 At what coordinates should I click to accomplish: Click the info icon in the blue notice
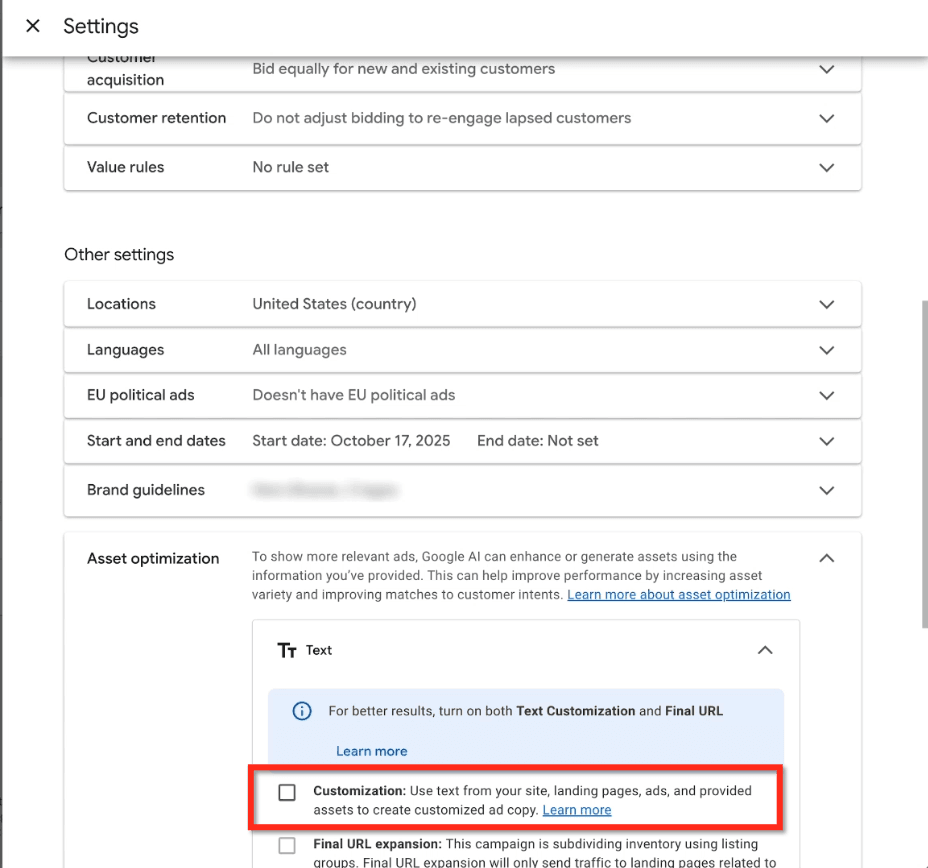302,711
